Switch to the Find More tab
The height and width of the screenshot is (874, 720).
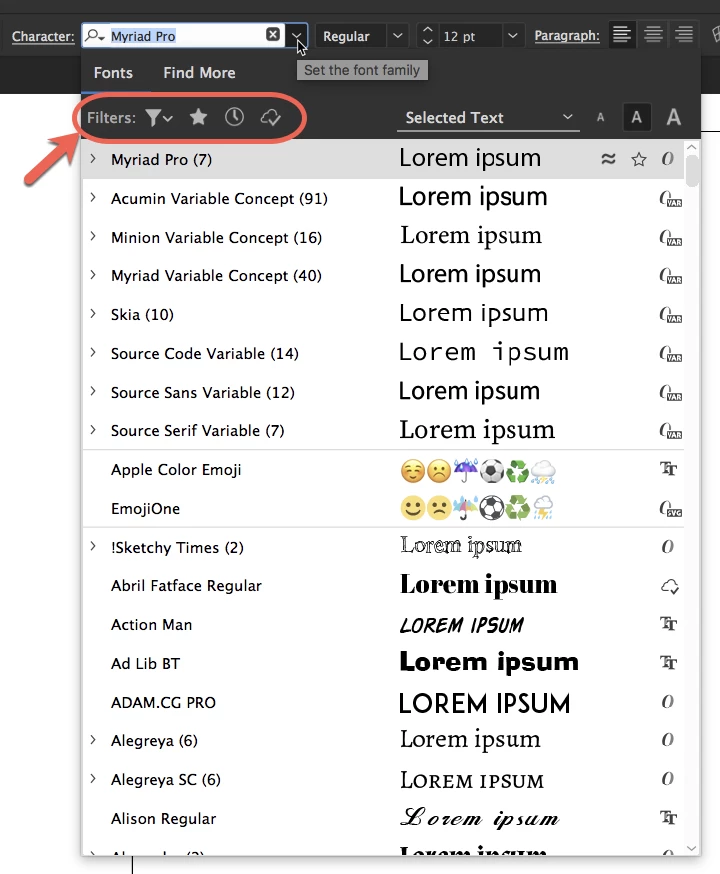tap(199, 72)
